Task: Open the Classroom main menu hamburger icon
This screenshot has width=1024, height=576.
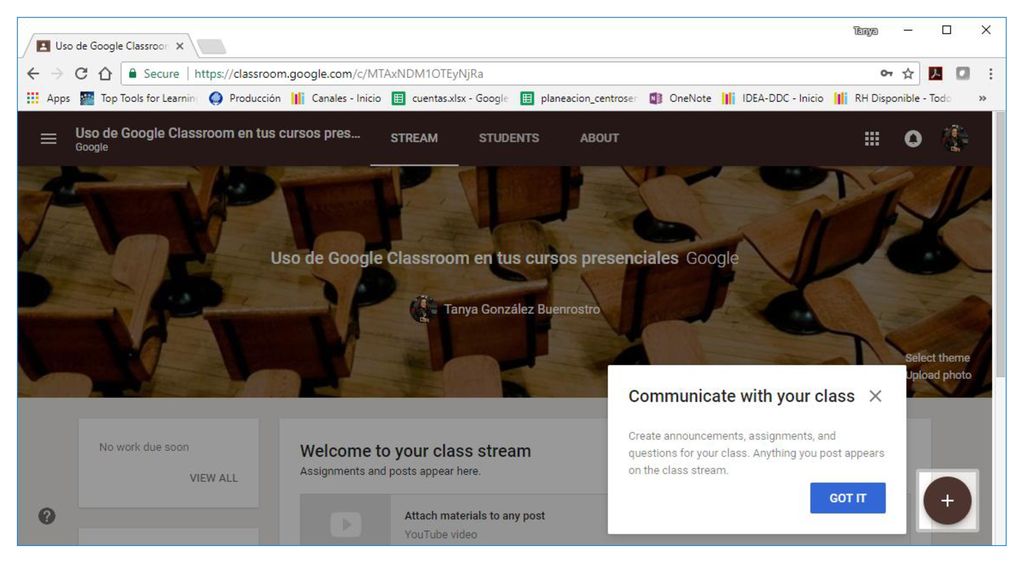Action: click(x=48, y=138)
